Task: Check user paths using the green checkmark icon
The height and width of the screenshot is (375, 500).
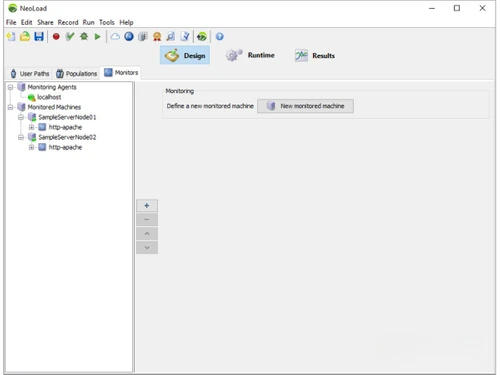Action: pos(70,36)
